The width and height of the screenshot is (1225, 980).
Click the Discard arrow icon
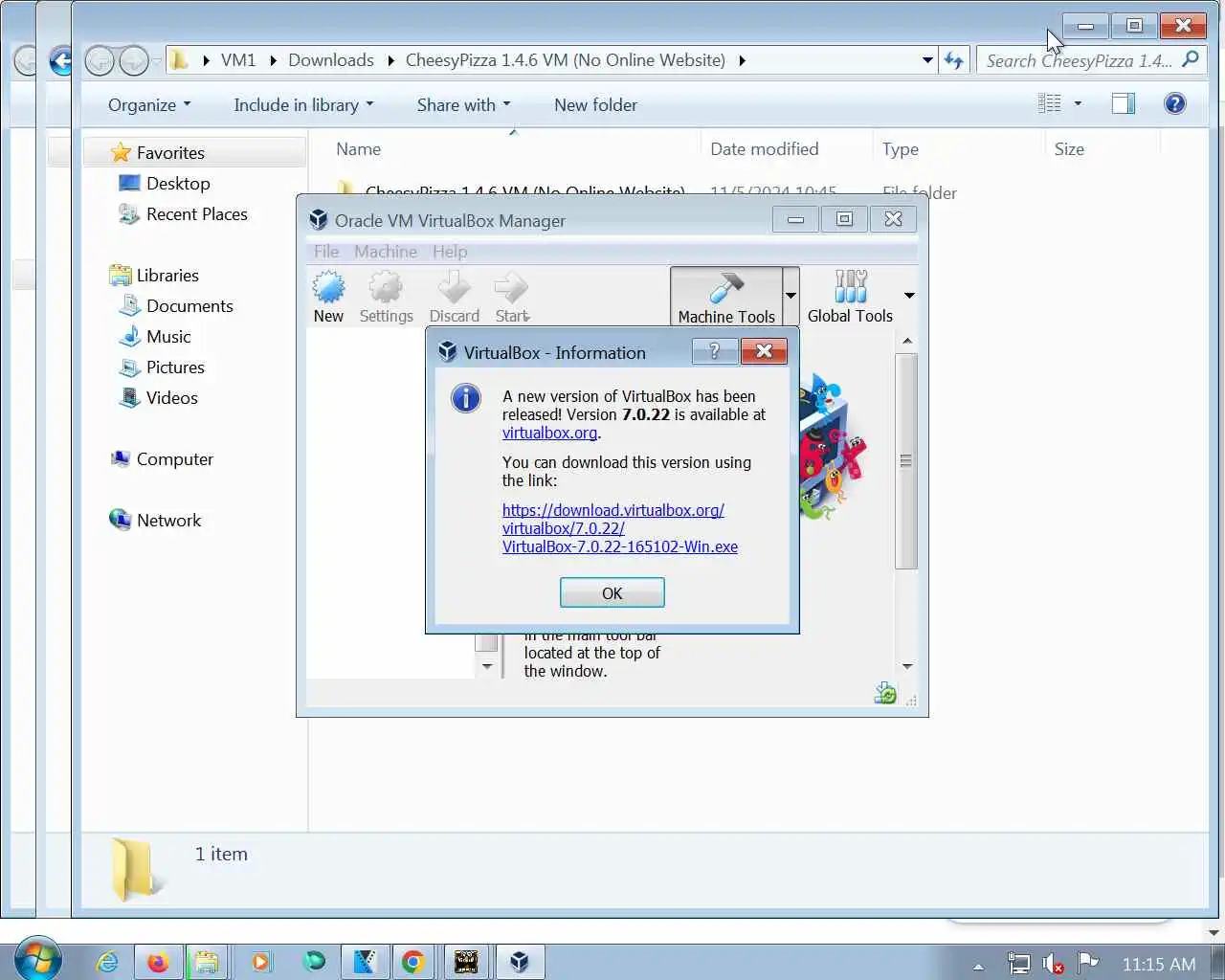[454, 298]
